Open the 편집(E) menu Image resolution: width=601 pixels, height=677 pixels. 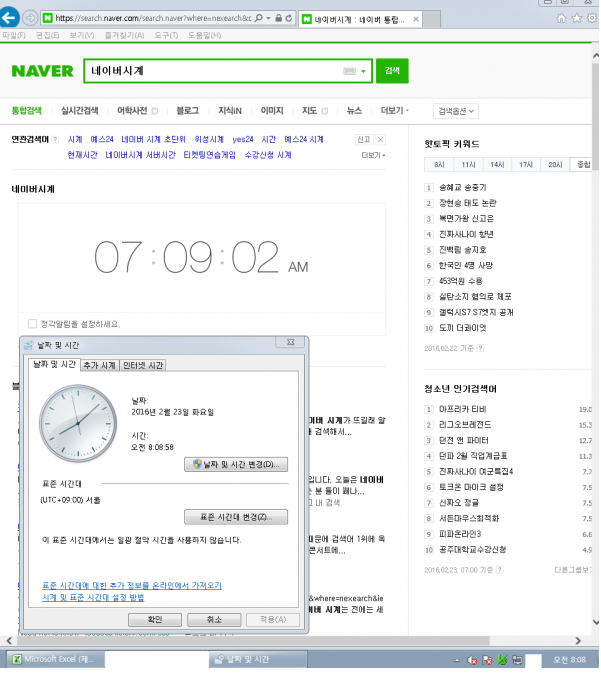47,35
